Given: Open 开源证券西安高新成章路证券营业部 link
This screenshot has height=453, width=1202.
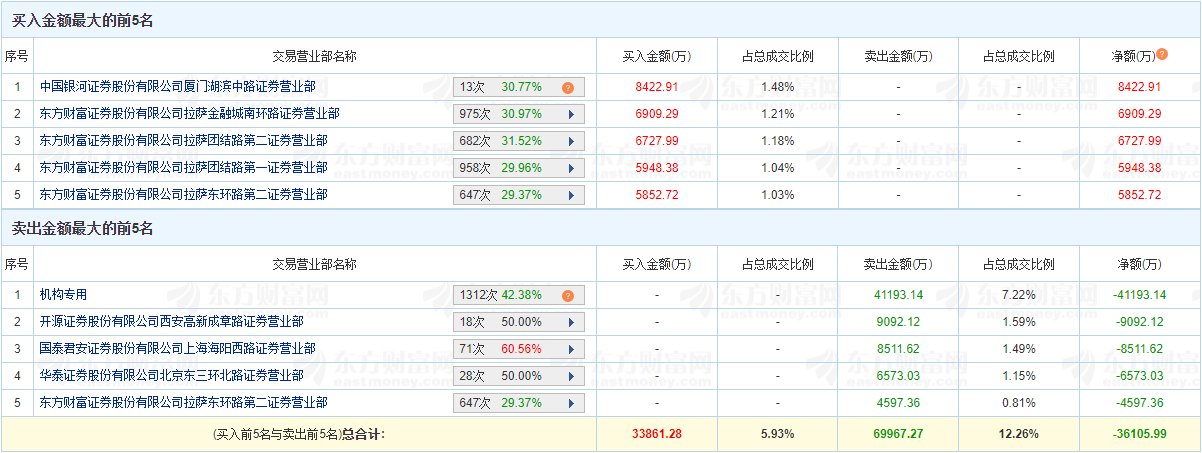Looking at the screenshot, I should 171,323.
